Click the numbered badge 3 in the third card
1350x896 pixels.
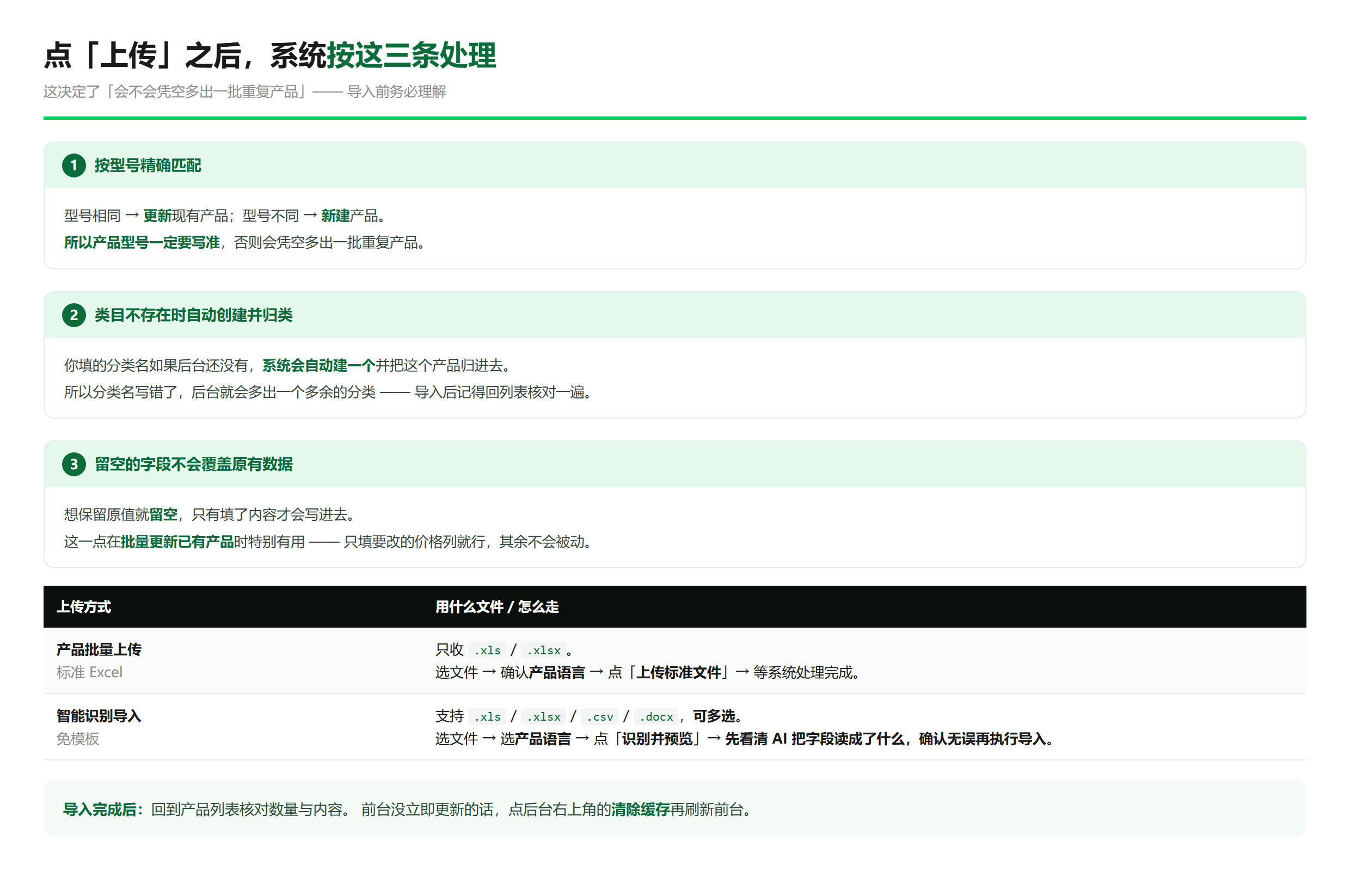point(73,464)
